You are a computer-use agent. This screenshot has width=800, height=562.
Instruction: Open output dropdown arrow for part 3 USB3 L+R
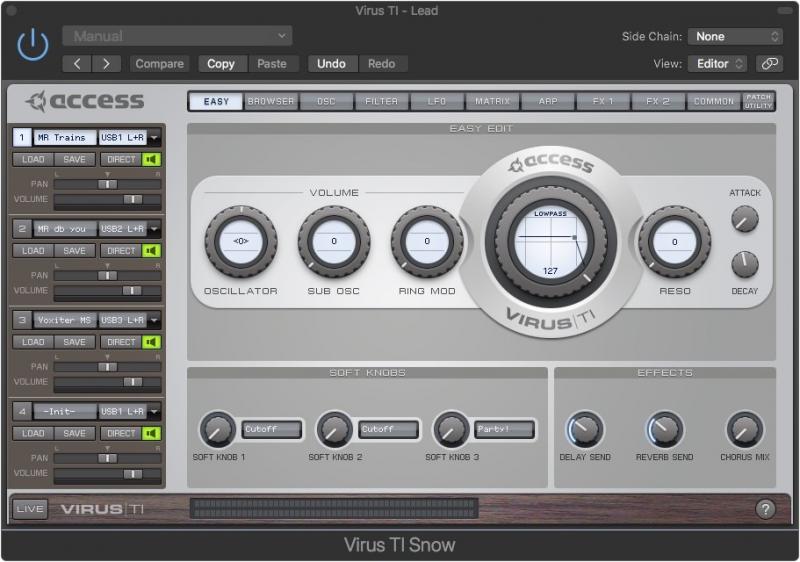pyautogui.click(x=154, y=320)
